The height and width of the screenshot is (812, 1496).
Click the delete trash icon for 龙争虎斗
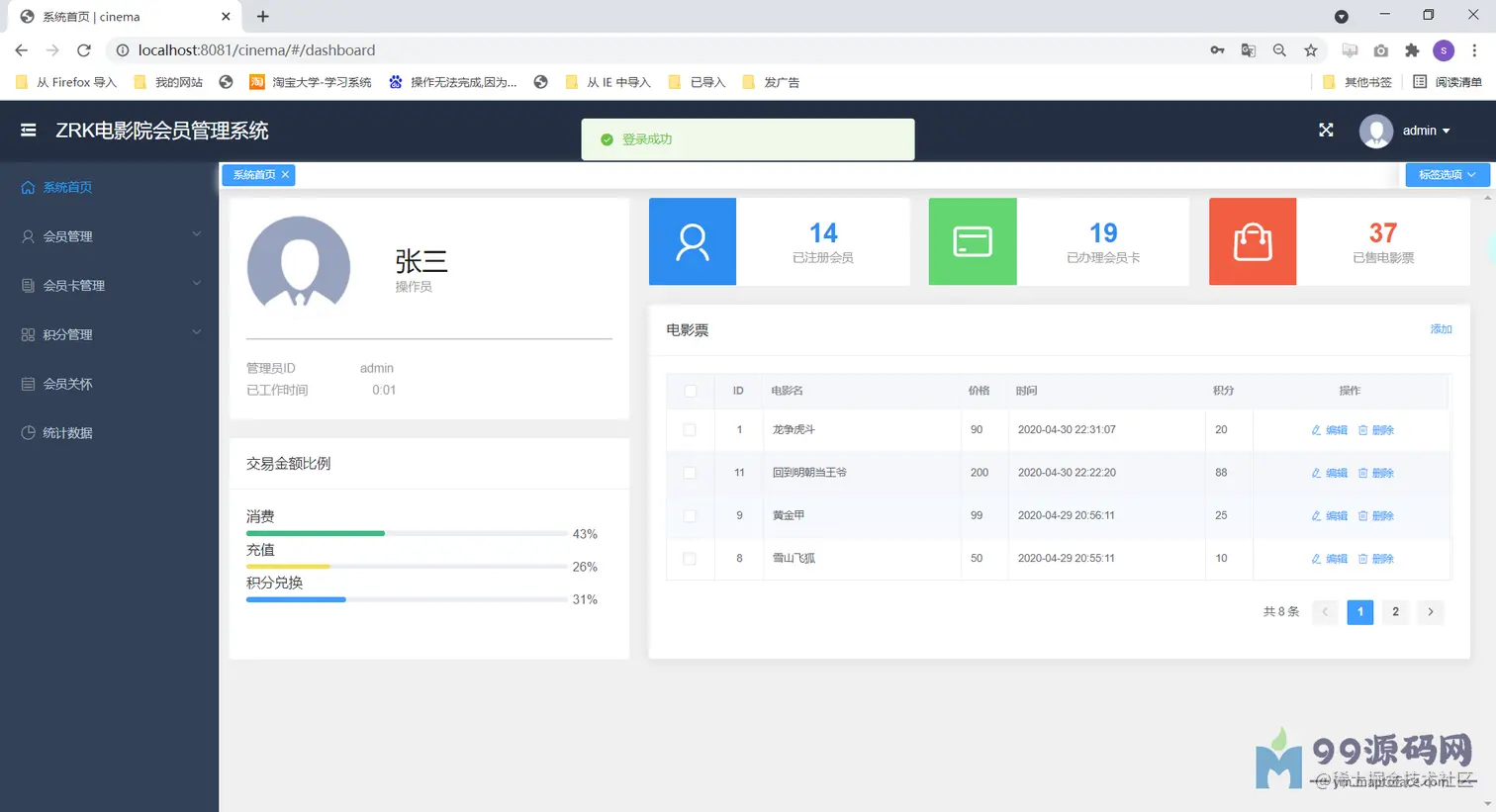click(1362, 430)
